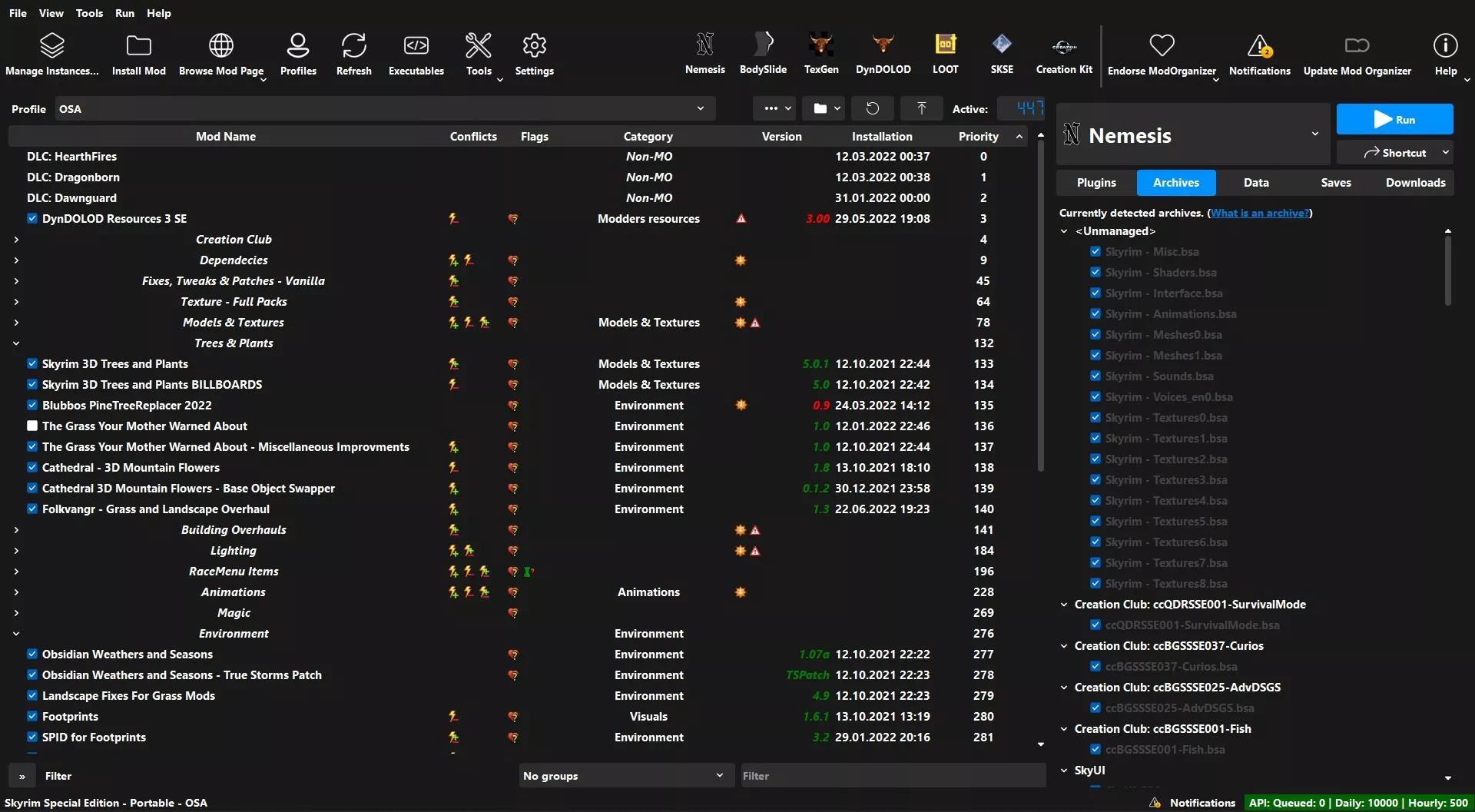Screen dimensions: 1475x812
Task: Open the 'What is an archive?' link
Action: (x=1259, y=213)
